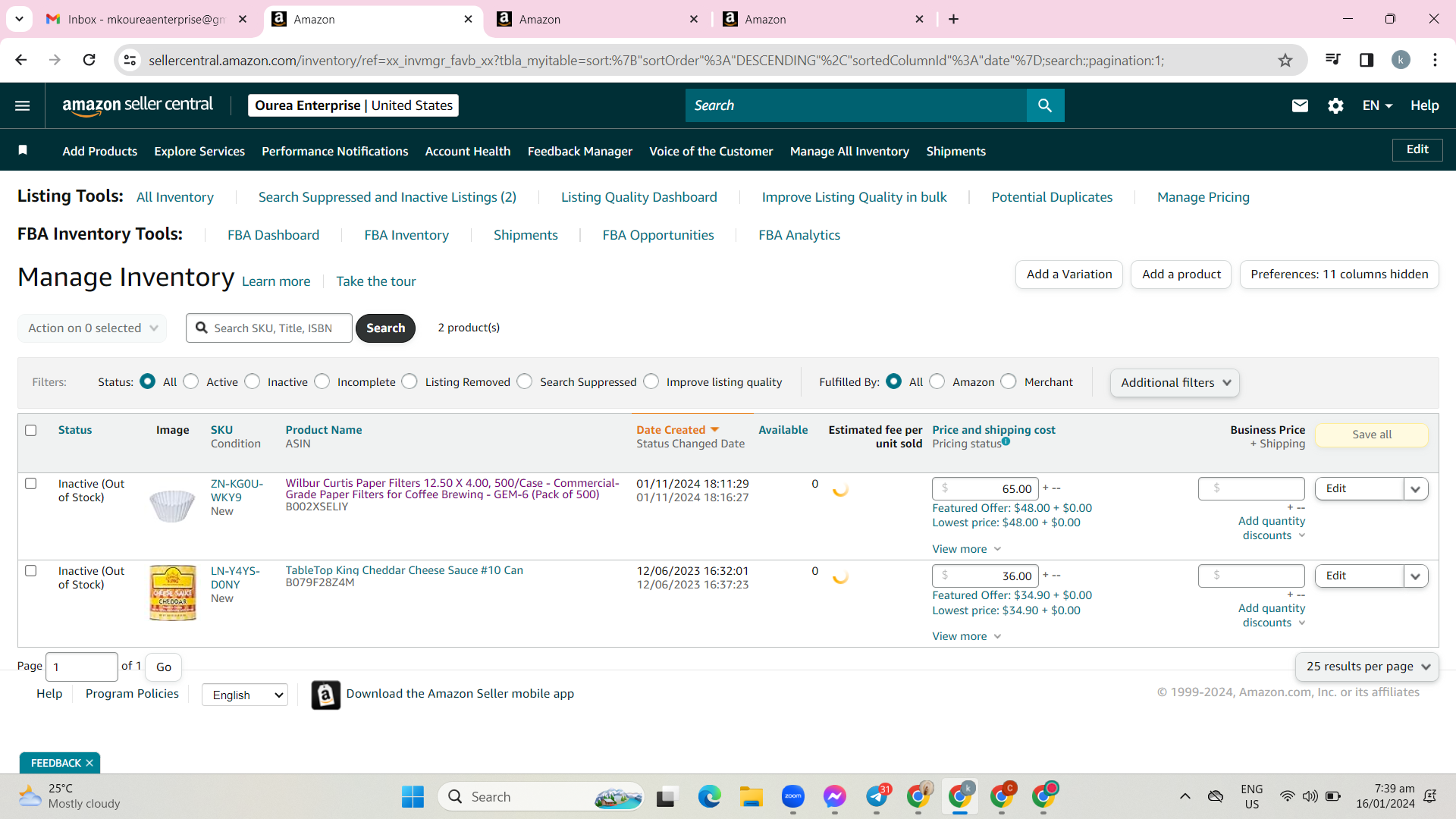The height and width of the screenshot is (819, 1456).
Task: Select the Listing Removed status filter
Action: pos(409,381)
